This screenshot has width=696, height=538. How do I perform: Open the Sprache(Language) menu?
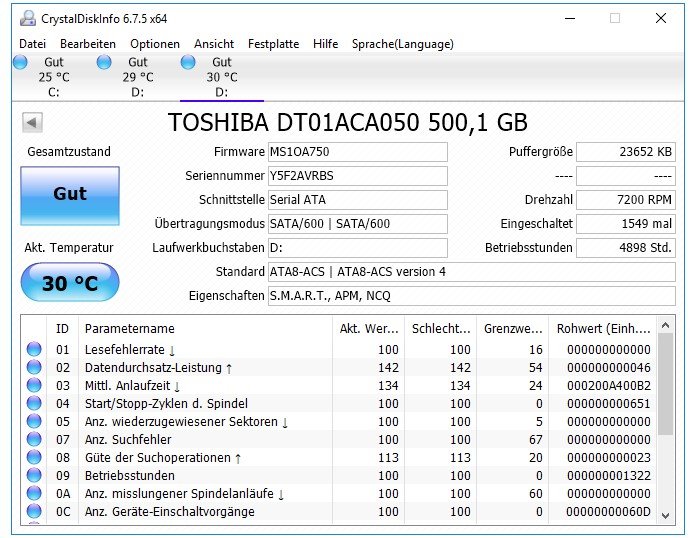pyautogui.click(x=403, y=44)
